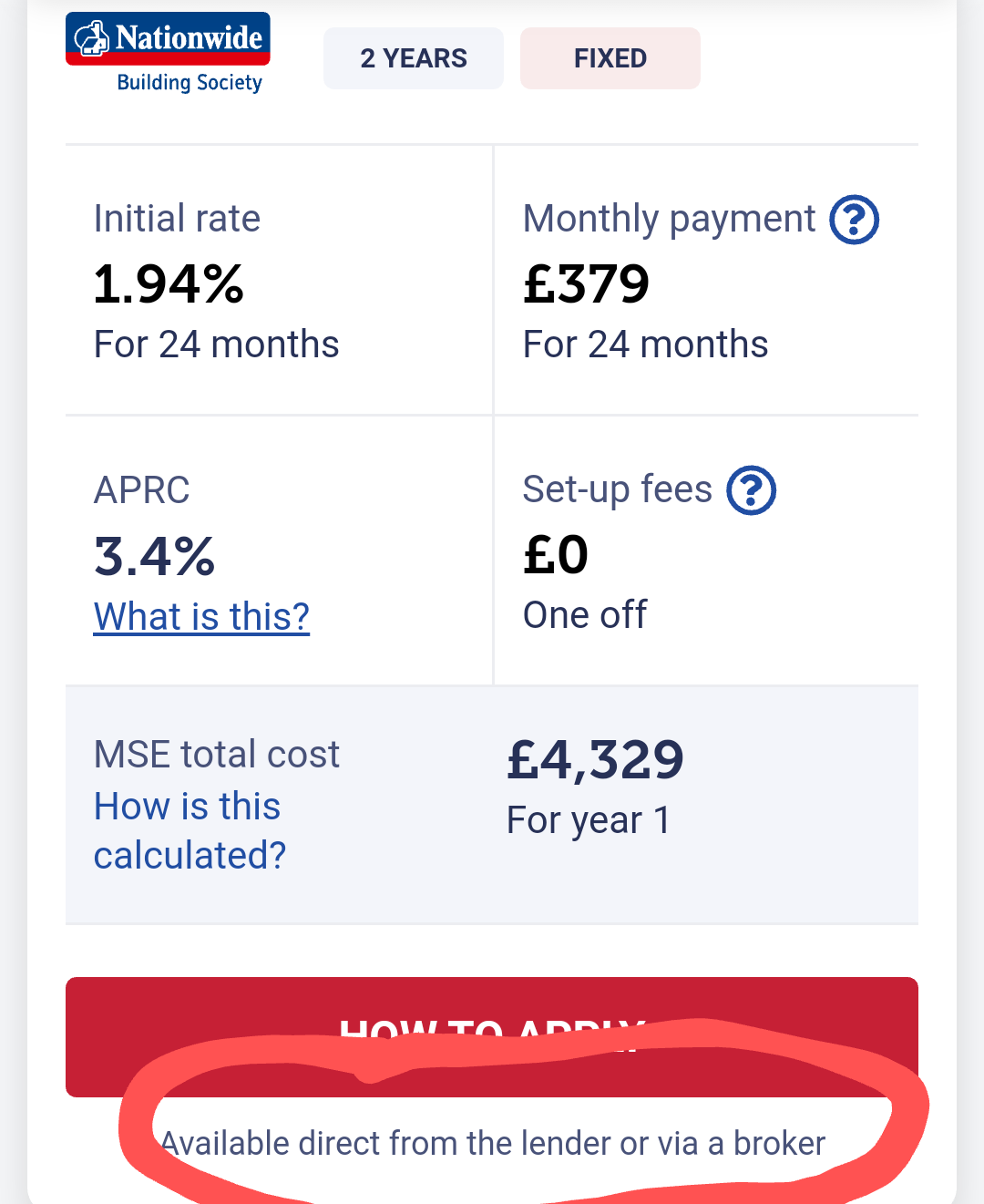Image resolution: width=984 pixels, height=1204 pixels.
Task: Follow the "How is this calculated?" link
Action: [190, 830]
